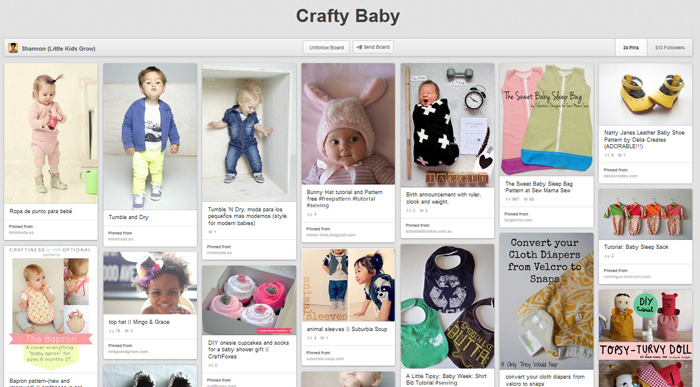
Task: Click the heart icon on Birth announcement pin
Action: pos(421,211)
